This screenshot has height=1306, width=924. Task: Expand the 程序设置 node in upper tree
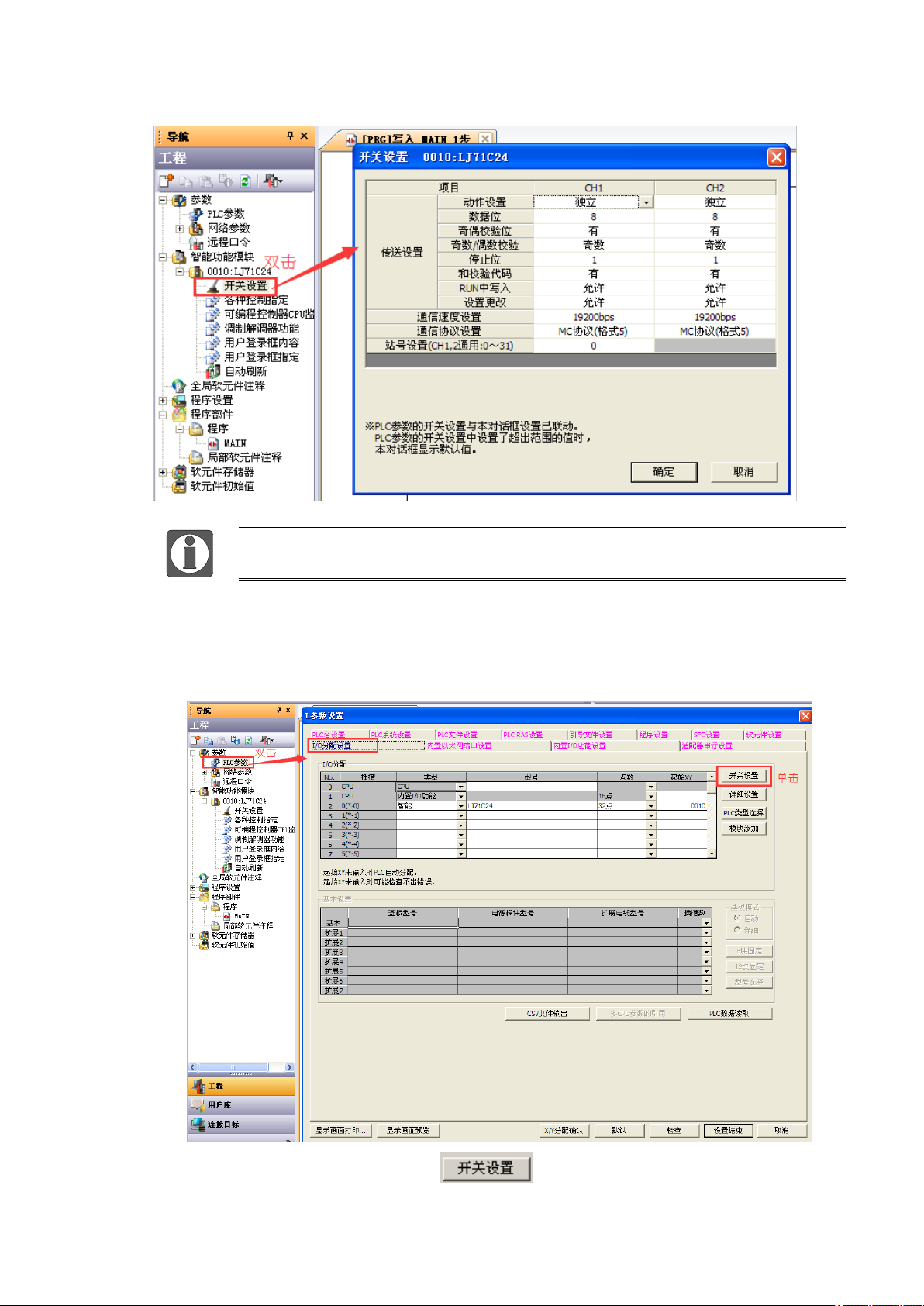163,401
